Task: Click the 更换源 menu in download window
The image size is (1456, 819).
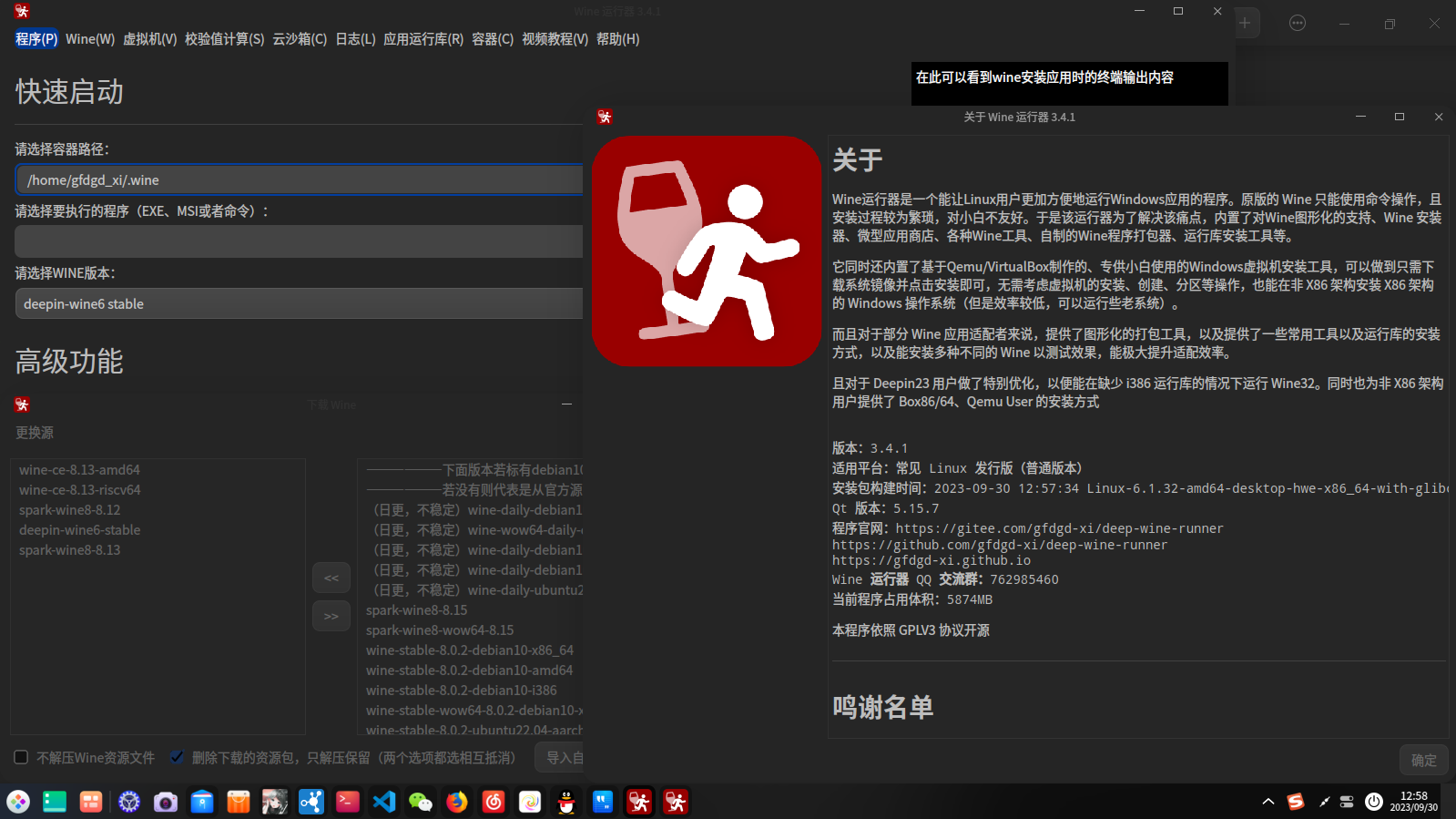Action: [35, 433]
